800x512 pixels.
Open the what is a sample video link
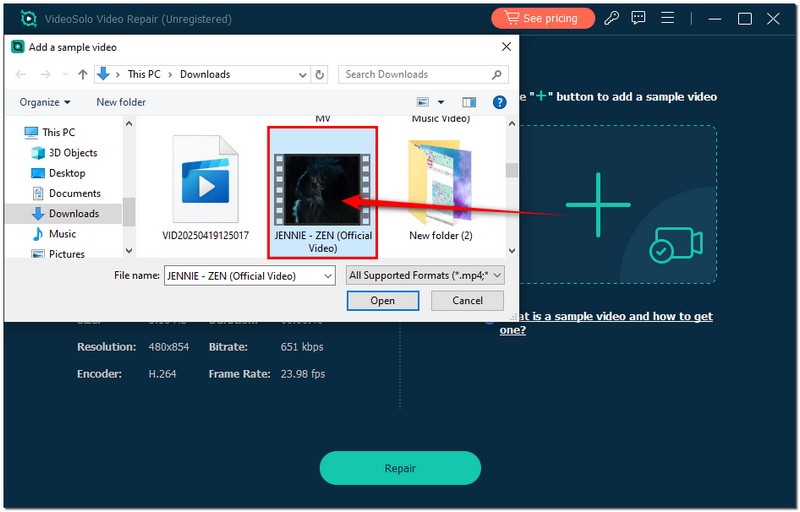click(606, 323)
